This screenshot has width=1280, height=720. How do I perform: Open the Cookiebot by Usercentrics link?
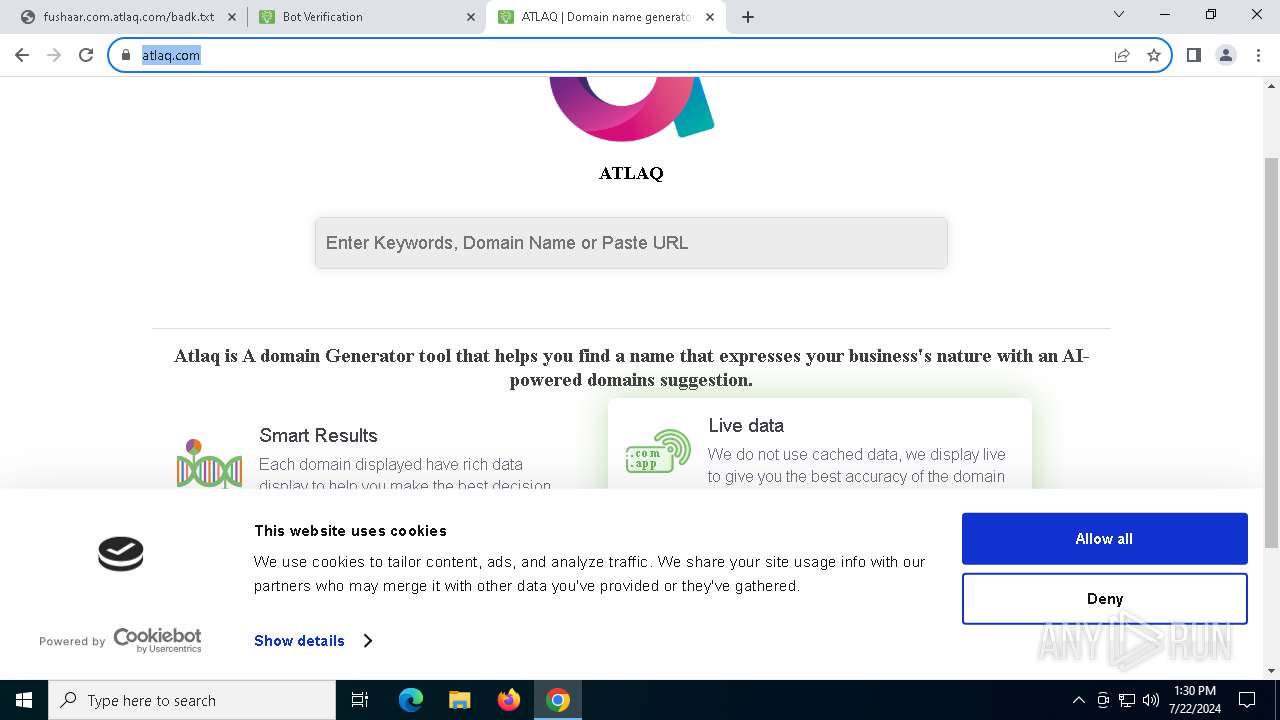[120, 641]
